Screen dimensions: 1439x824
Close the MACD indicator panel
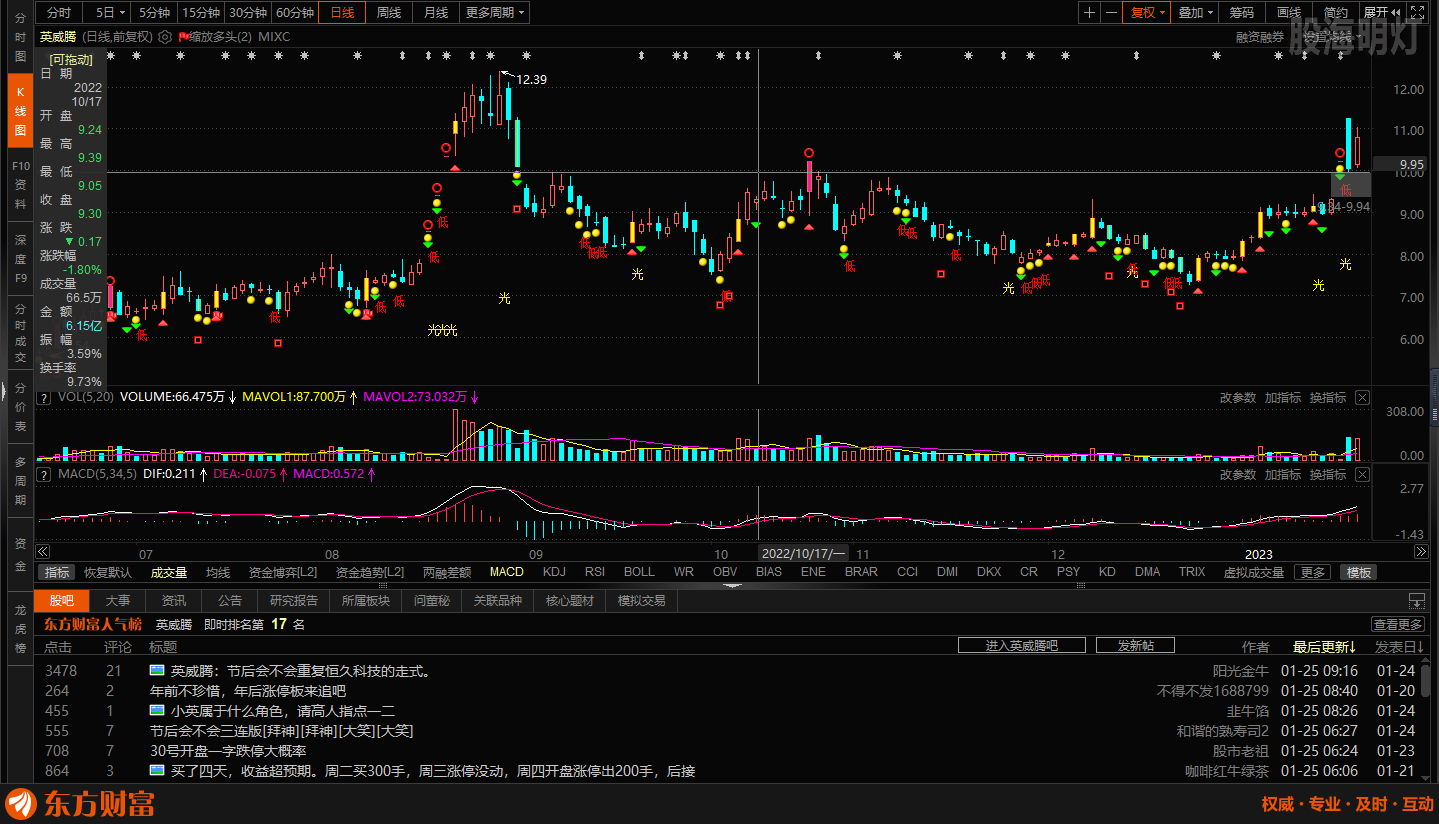[x=1362, y=474]
